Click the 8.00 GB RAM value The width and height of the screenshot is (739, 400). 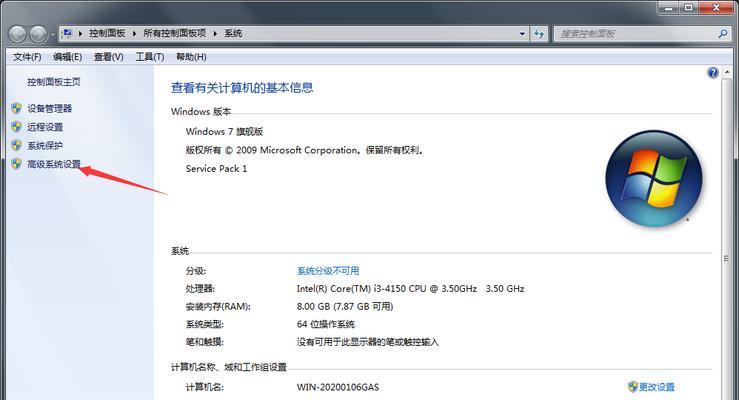click(x=345, y=306)
